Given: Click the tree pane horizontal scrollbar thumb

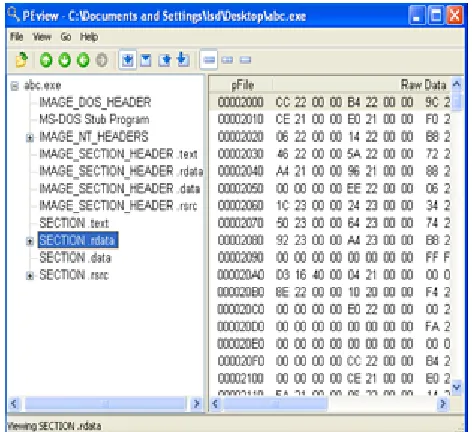Looking at the screenshot, I should click(105, 404).
